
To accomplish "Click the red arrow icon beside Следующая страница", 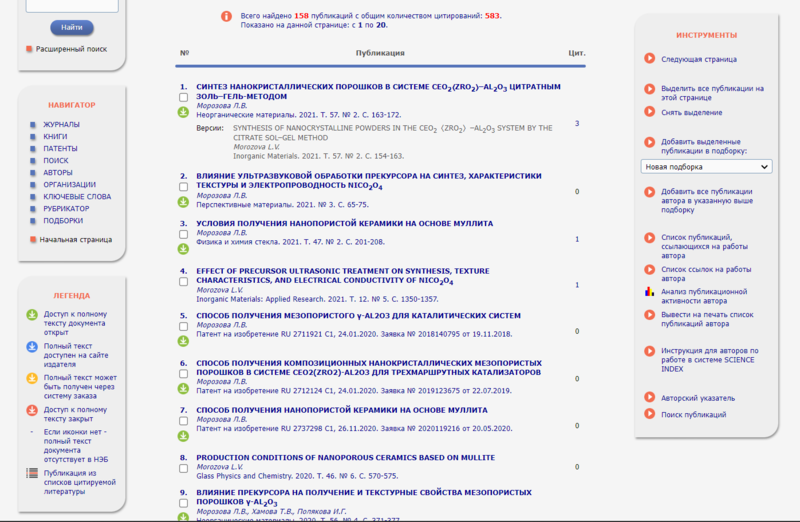I will (x=650, y=59).
